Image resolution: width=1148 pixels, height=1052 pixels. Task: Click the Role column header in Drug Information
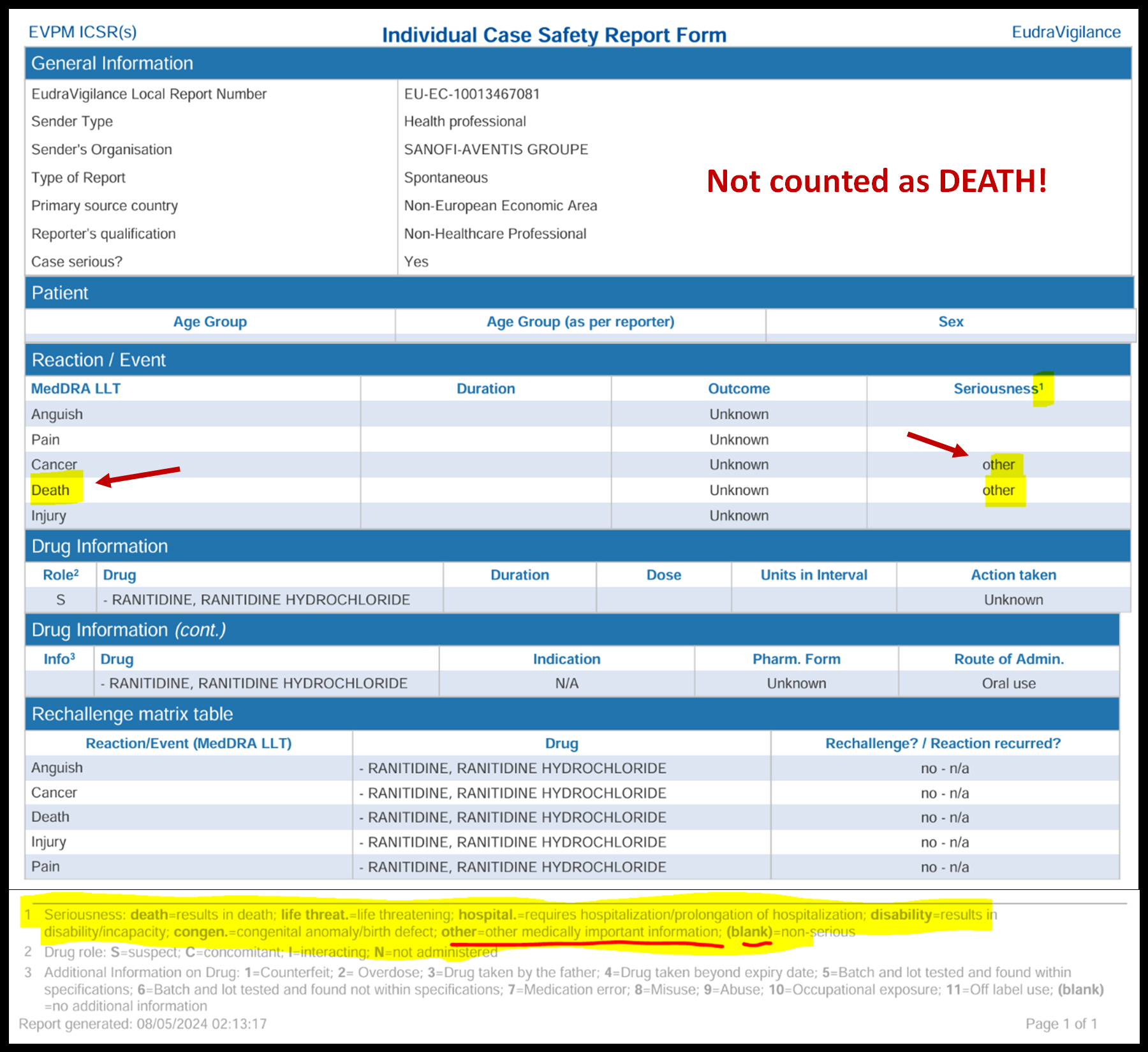tap(61, 575)
